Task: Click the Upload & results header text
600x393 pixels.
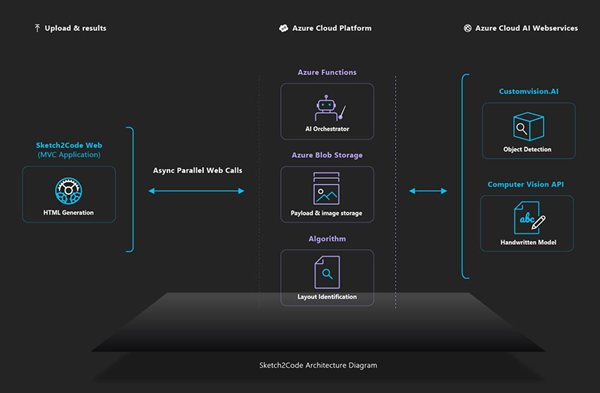Action: click(75, 28)
